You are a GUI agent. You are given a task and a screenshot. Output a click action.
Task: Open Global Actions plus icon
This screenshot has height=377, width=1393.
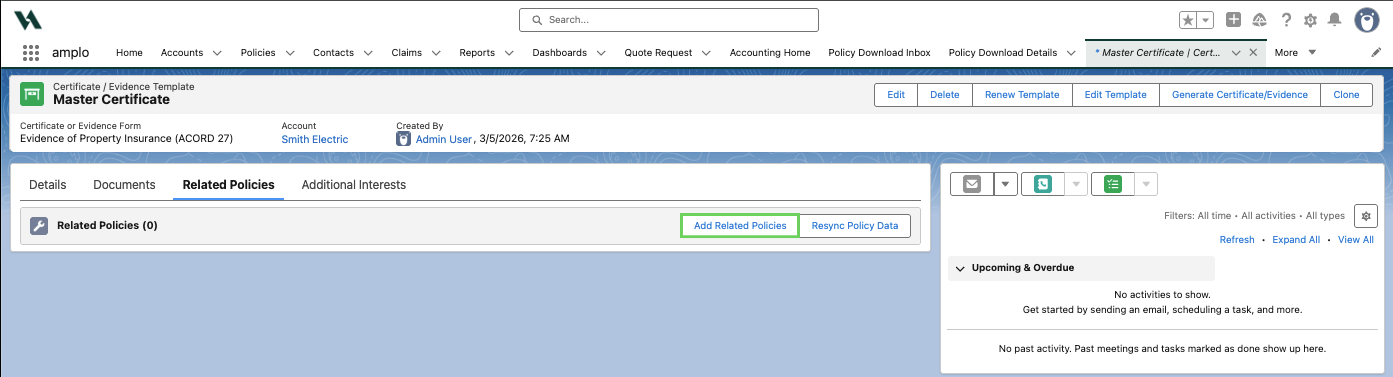[x=1234, y=20]
